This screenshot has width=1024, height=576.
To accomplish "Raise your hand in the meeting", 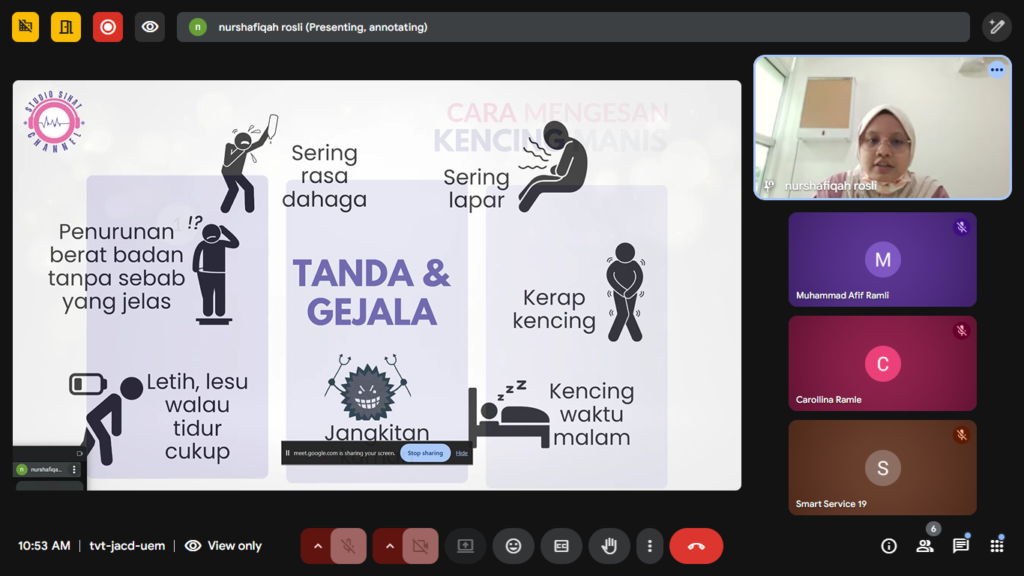I will coord(609,546).
